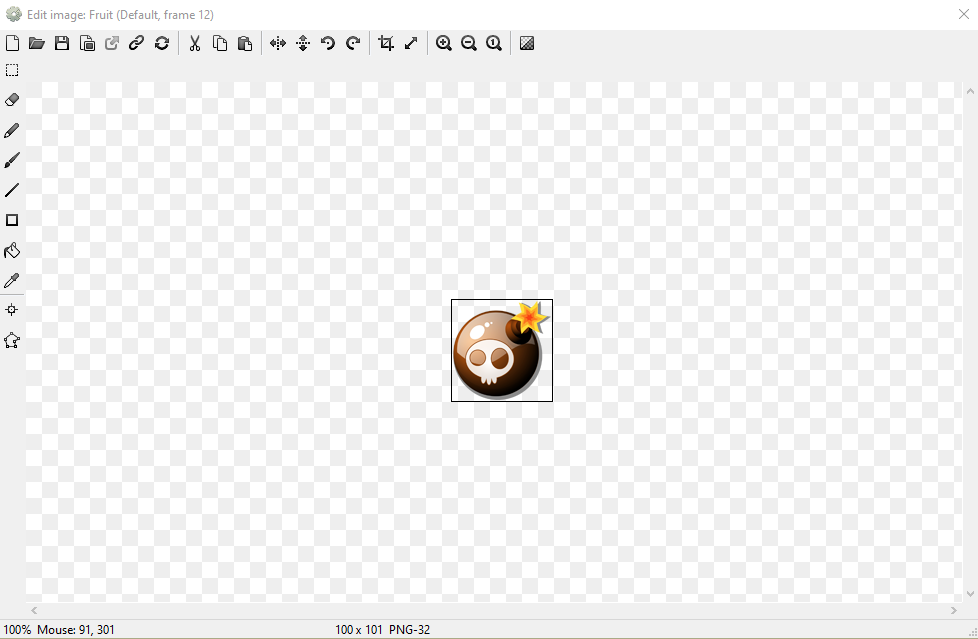Viewport: 978px width, 639px height.
Task: Crop the image with the crop icon
Action: pyautogui.click(x=386, y=43)
